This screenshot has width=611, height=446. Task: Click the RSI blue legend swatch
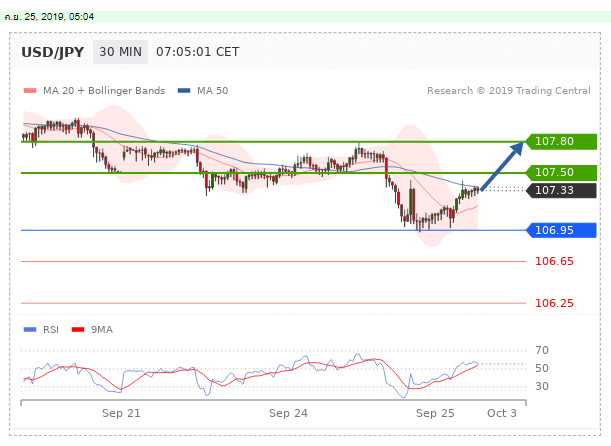coord(30,330)
